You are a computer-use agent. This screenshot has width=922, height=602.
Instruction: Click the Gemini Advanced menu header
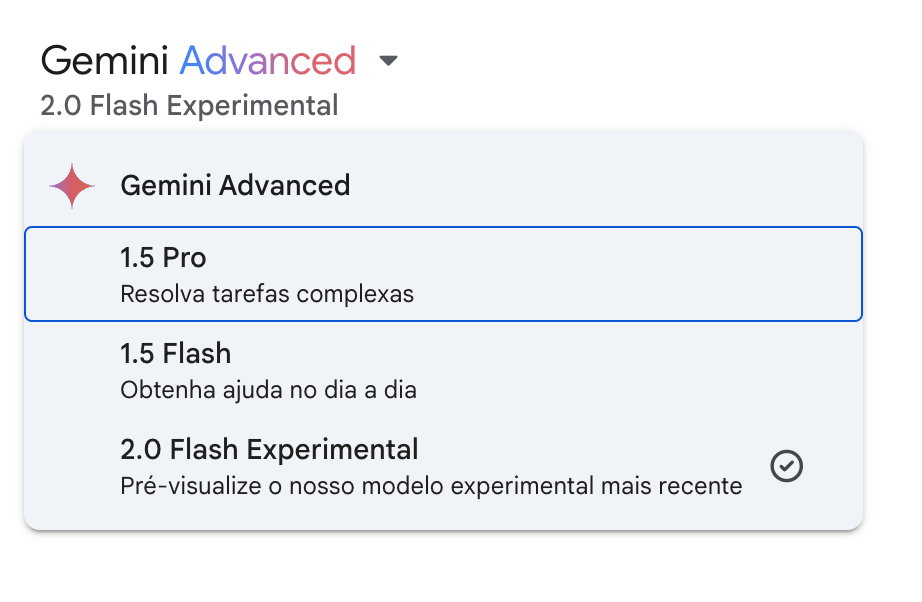235,186
